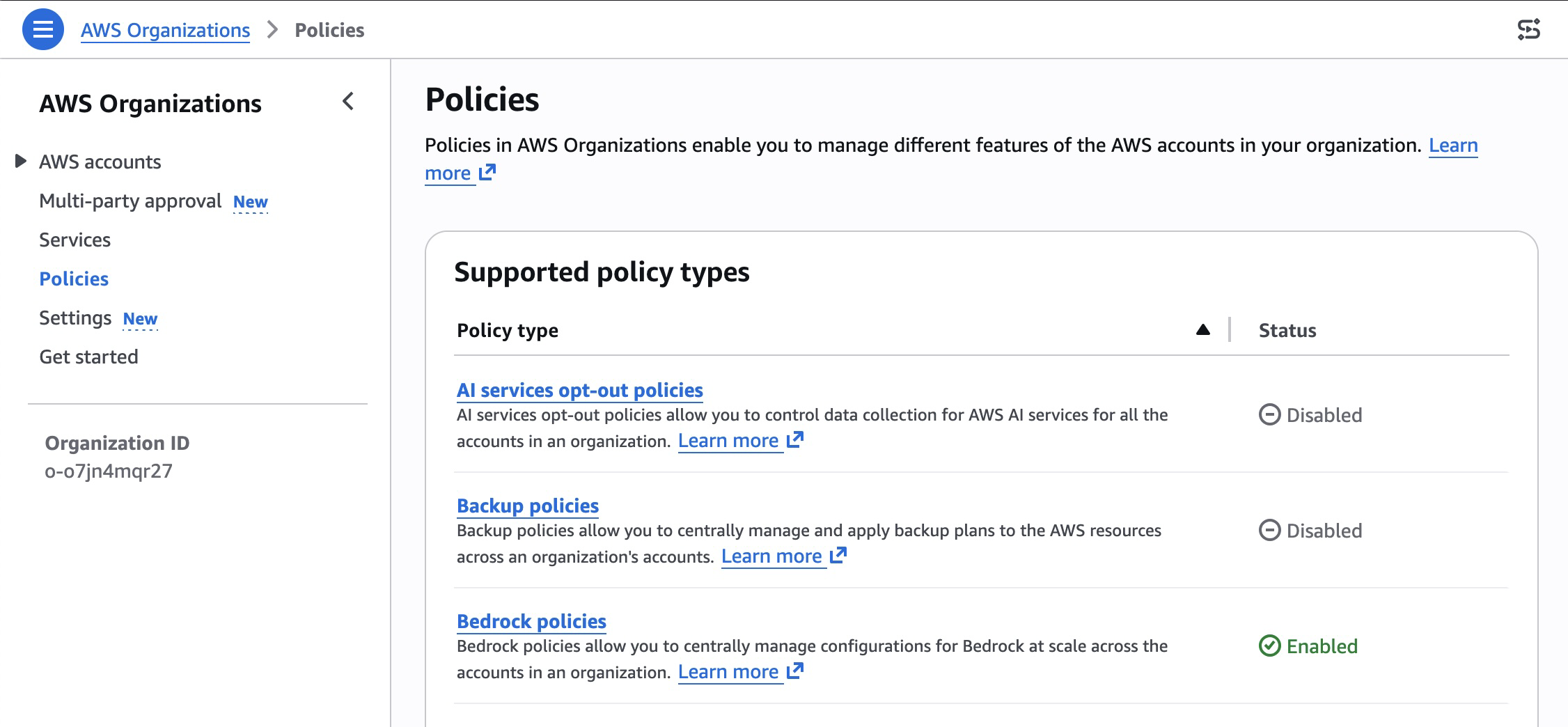Open Services from the sidebar

click(75, 240)
